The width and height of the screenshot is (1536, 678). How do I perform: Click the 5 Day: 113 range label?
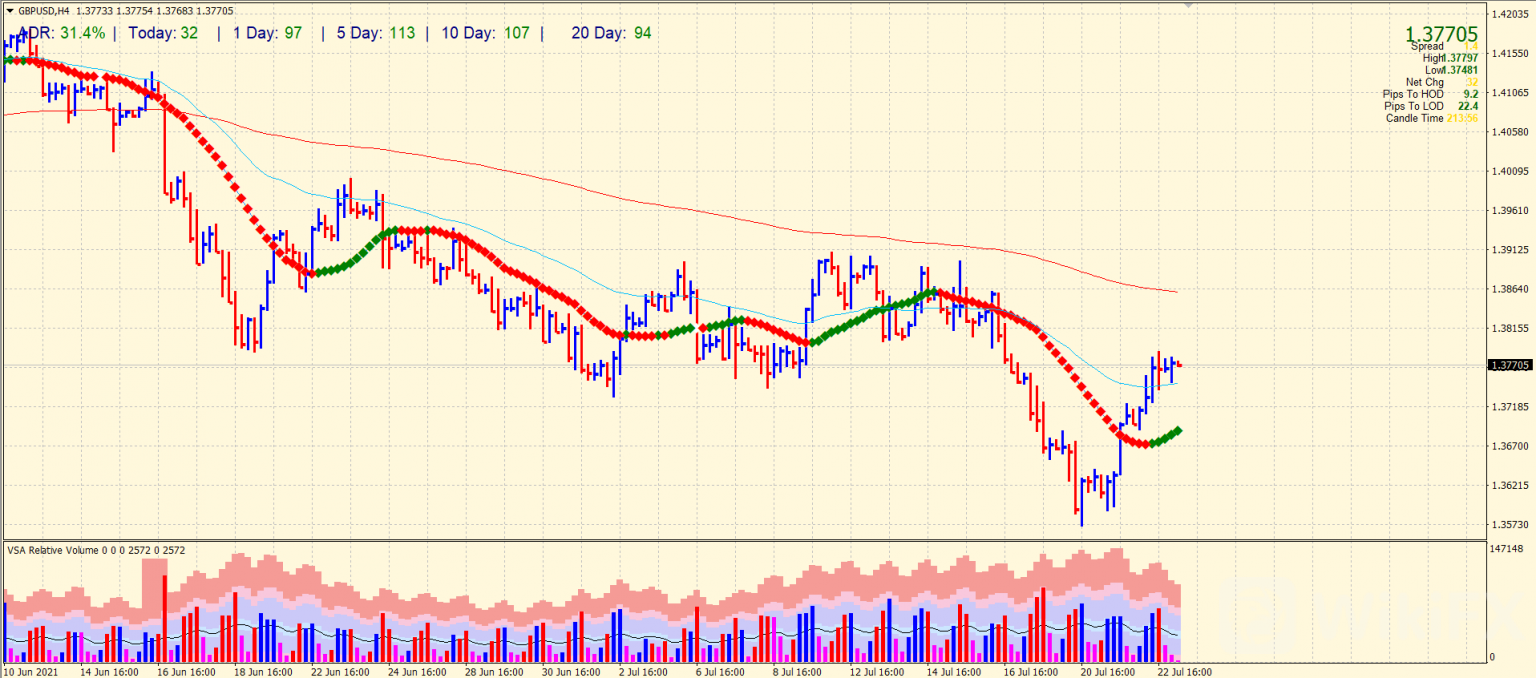click(375, 33)
